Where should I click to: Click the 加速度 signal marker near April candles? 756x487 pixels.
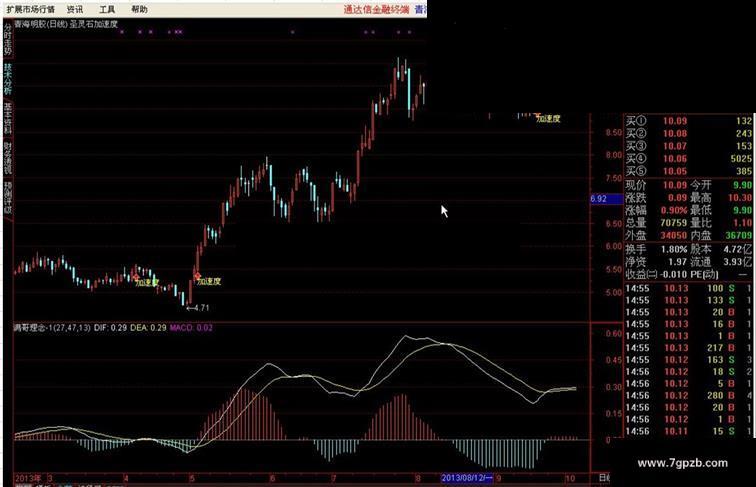[147, 282]
